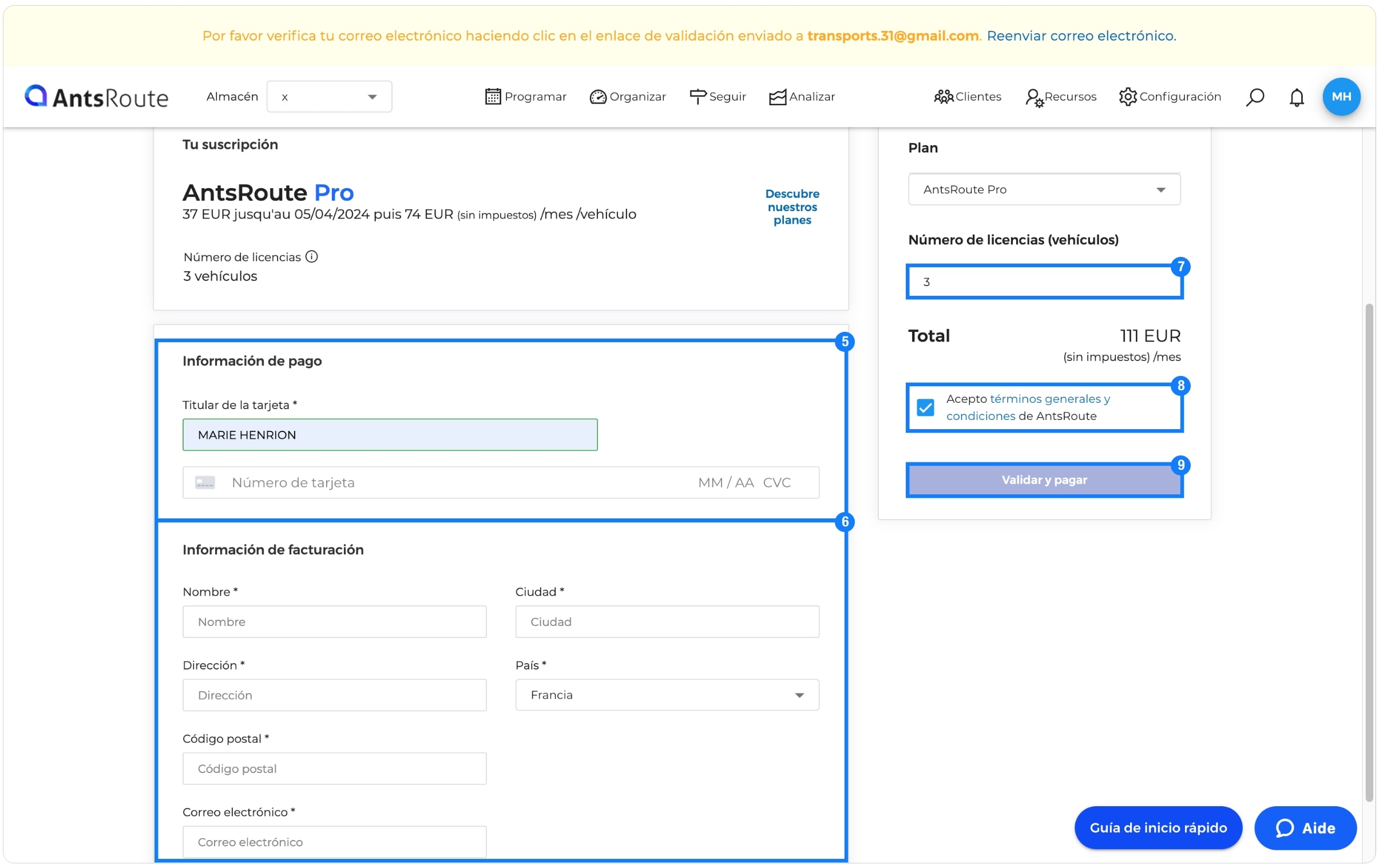Click the Ciudad billing field
This screenshot has width=1379, height=868.
667,621
